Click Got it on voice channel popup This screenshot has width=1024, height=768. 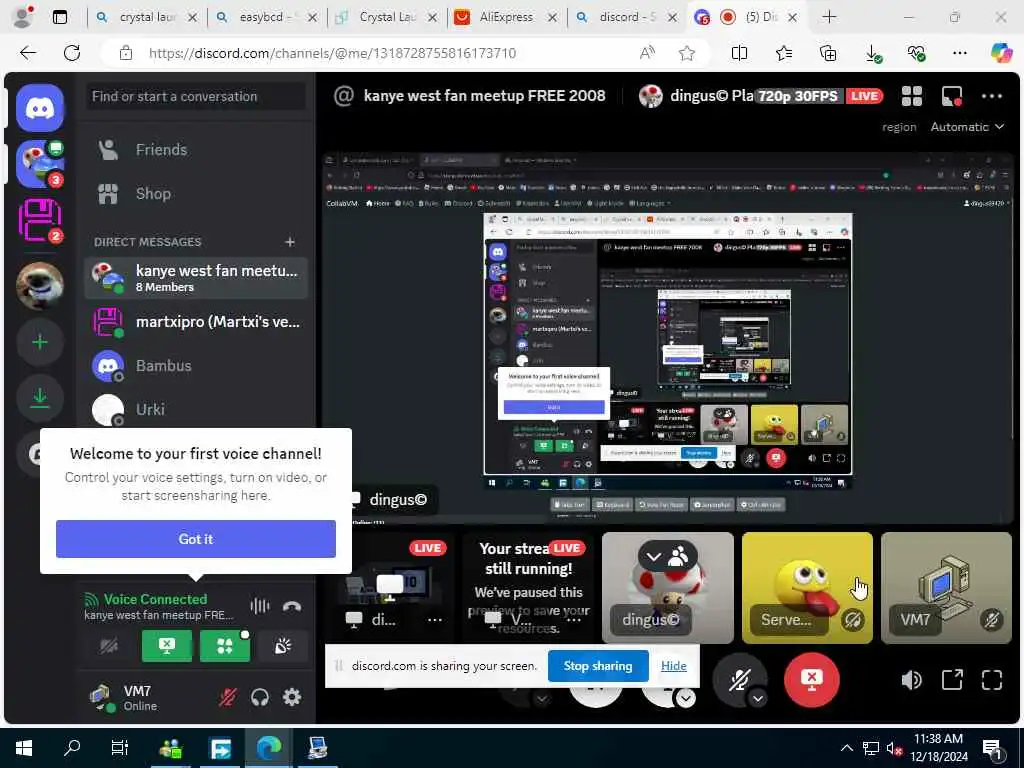196,539
